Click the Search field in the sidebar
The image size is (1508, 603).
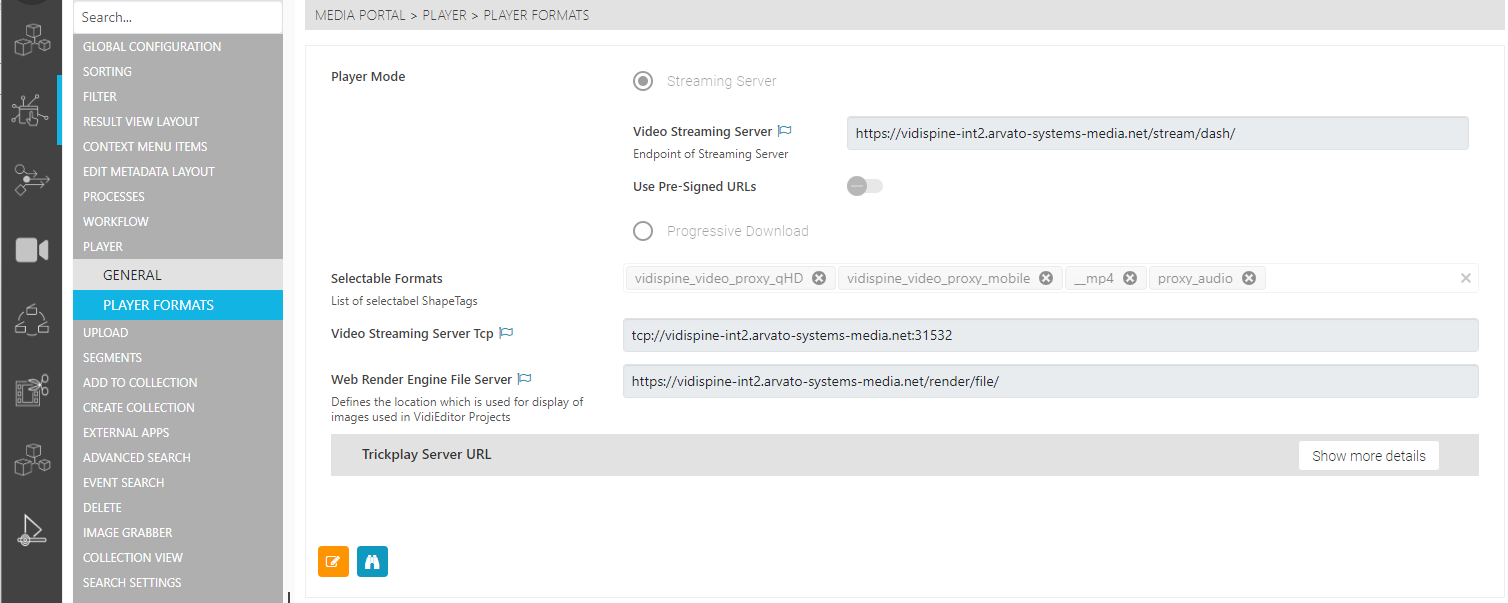coord(178,17)
